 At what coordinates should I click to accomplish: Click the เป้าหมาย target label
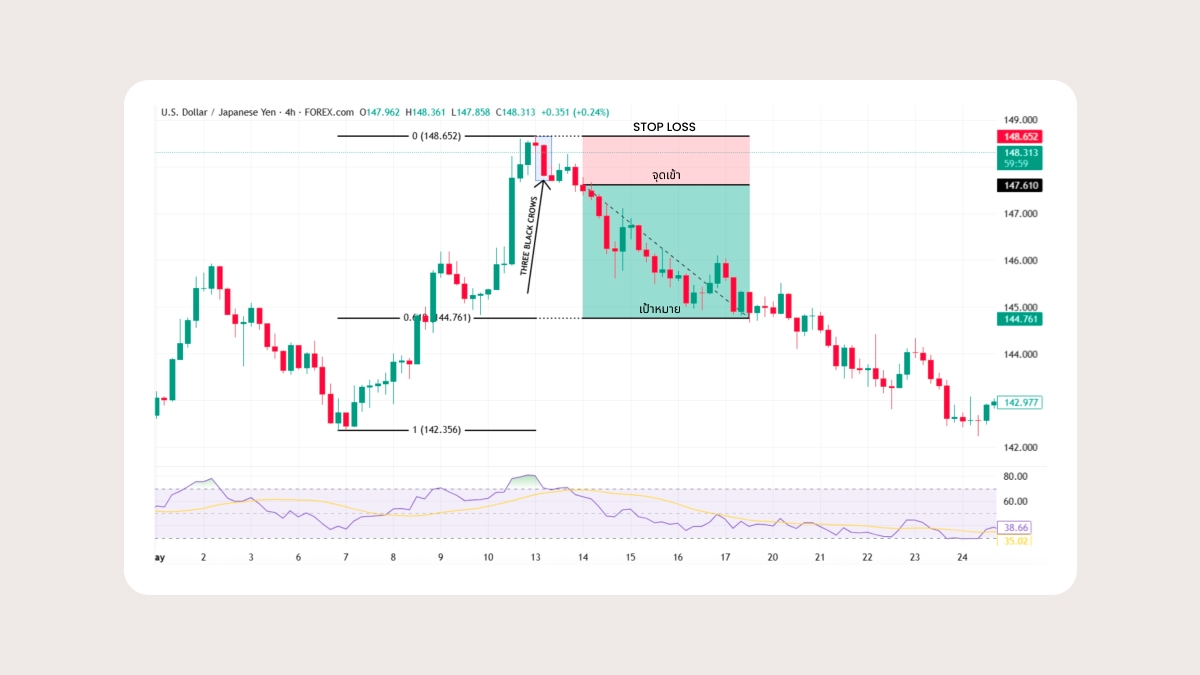tap(660, 309)
